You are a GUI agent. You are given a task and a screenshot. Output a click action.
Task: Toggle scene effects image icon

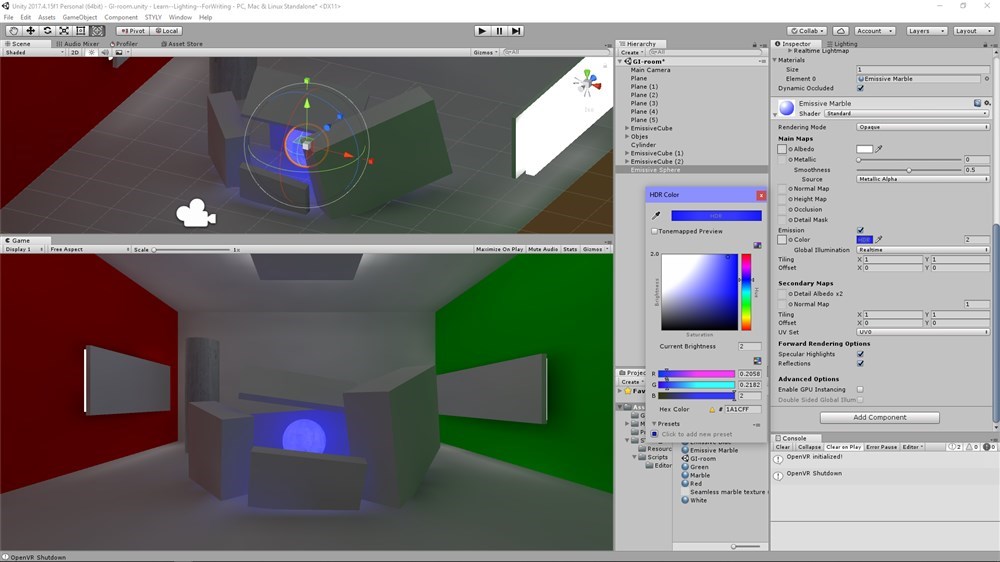click(x=119, y=52)
